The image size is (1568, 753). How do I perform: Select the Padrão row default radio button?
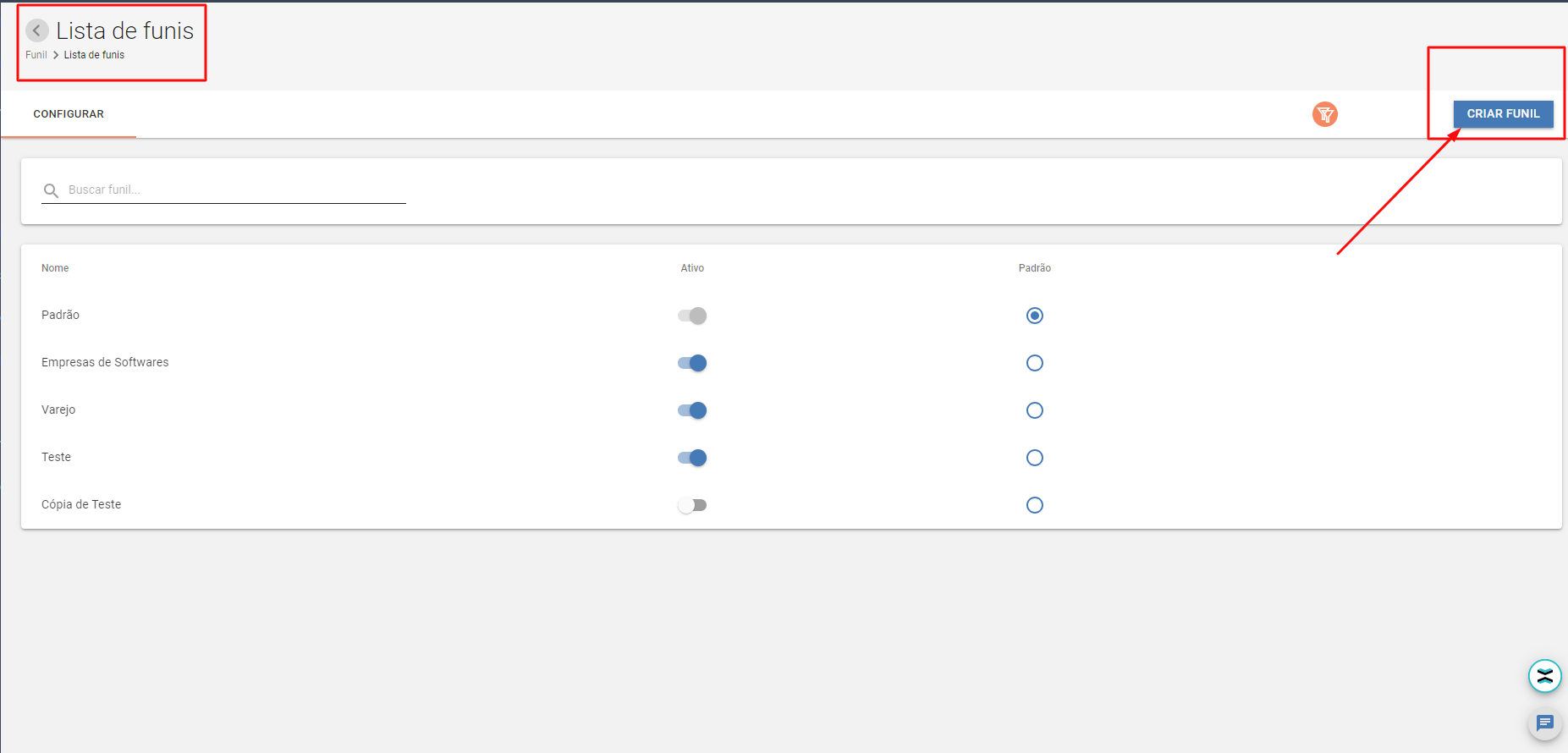pyautogui.click(x=1034, y=316)
